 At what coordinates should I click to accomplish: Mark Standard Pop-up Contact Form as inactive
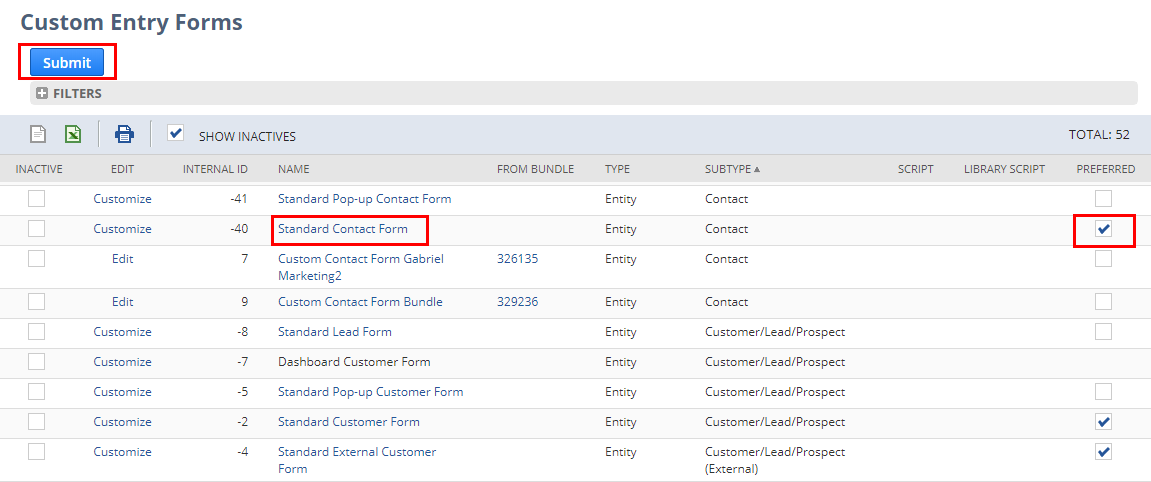[36, 199]
